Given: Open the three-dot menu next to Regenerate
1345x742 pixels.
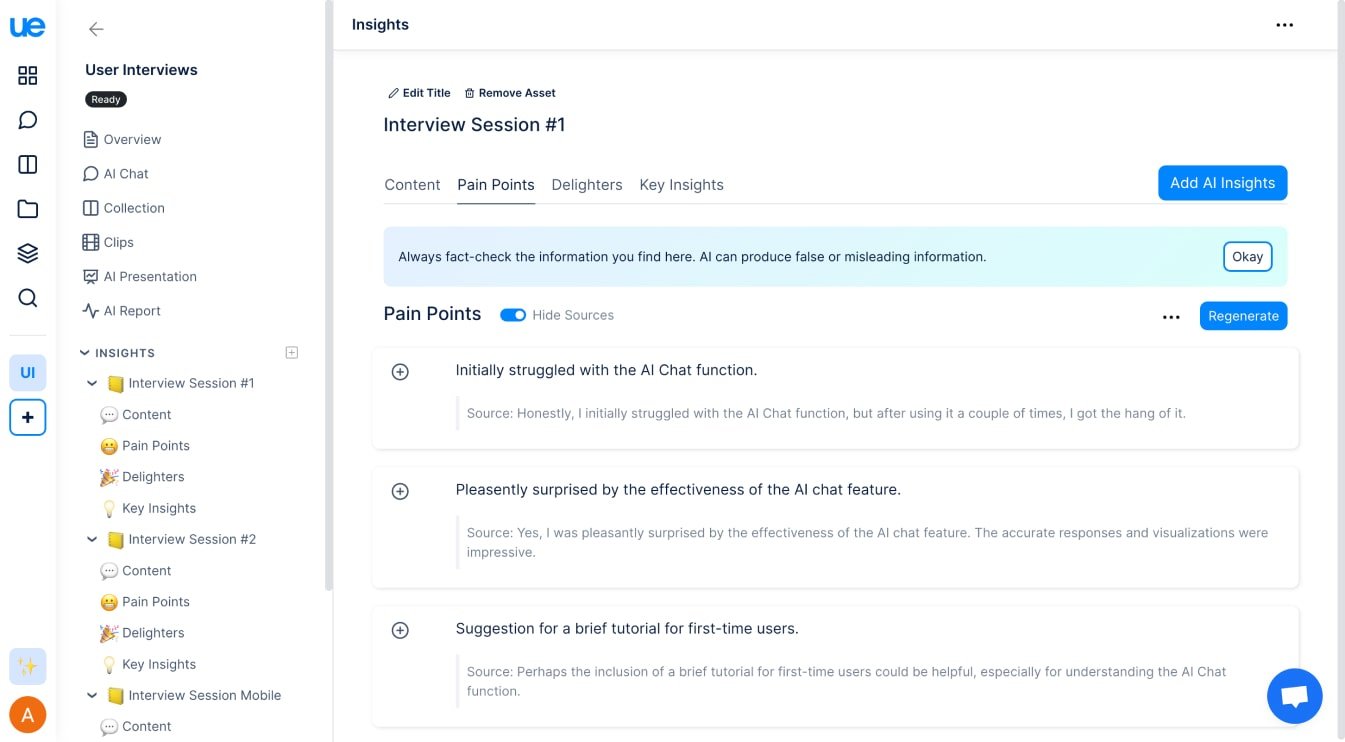Looking at the screenshot, I should (1171, 317).
